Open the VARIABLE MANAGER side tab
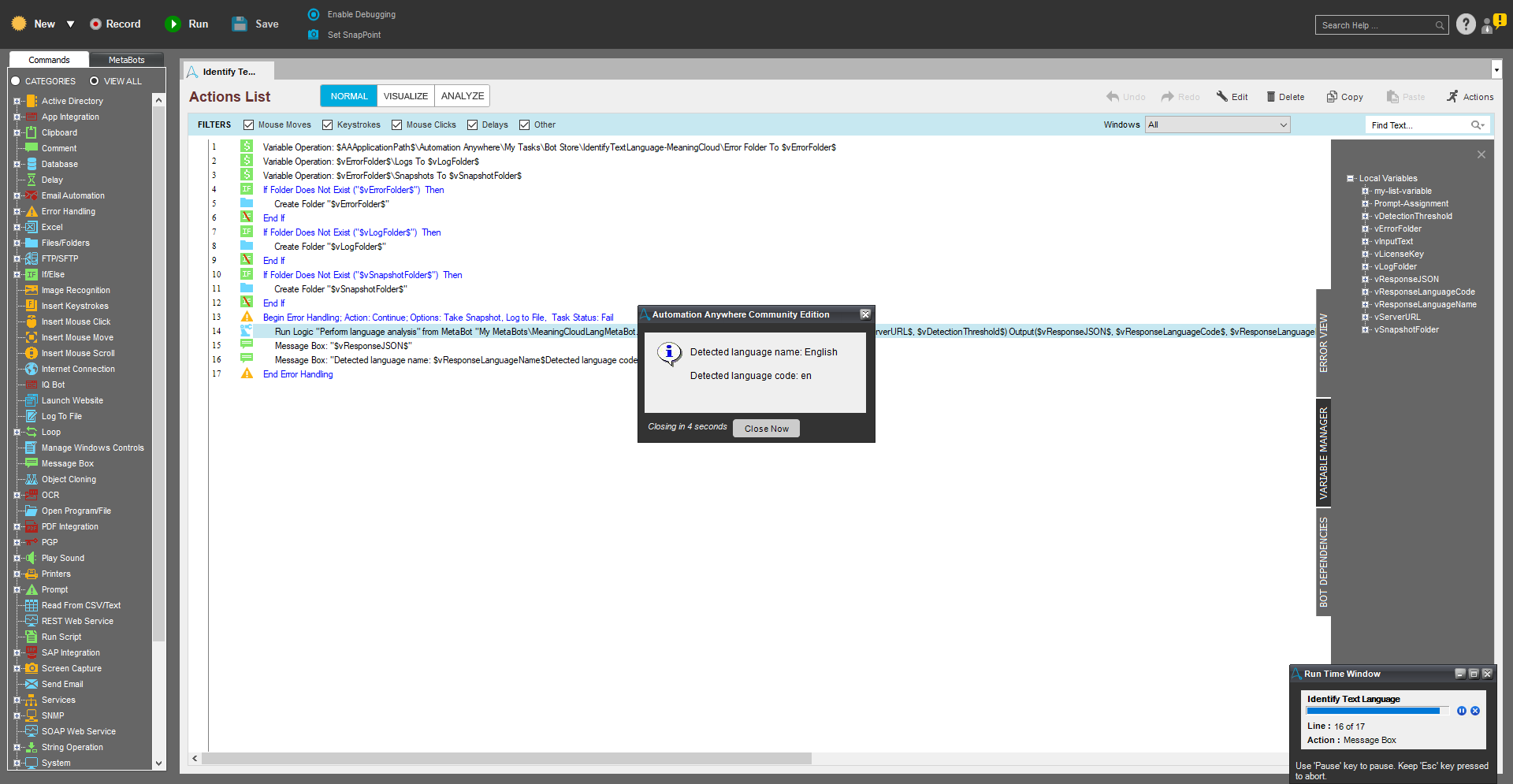 [1324, 454]
